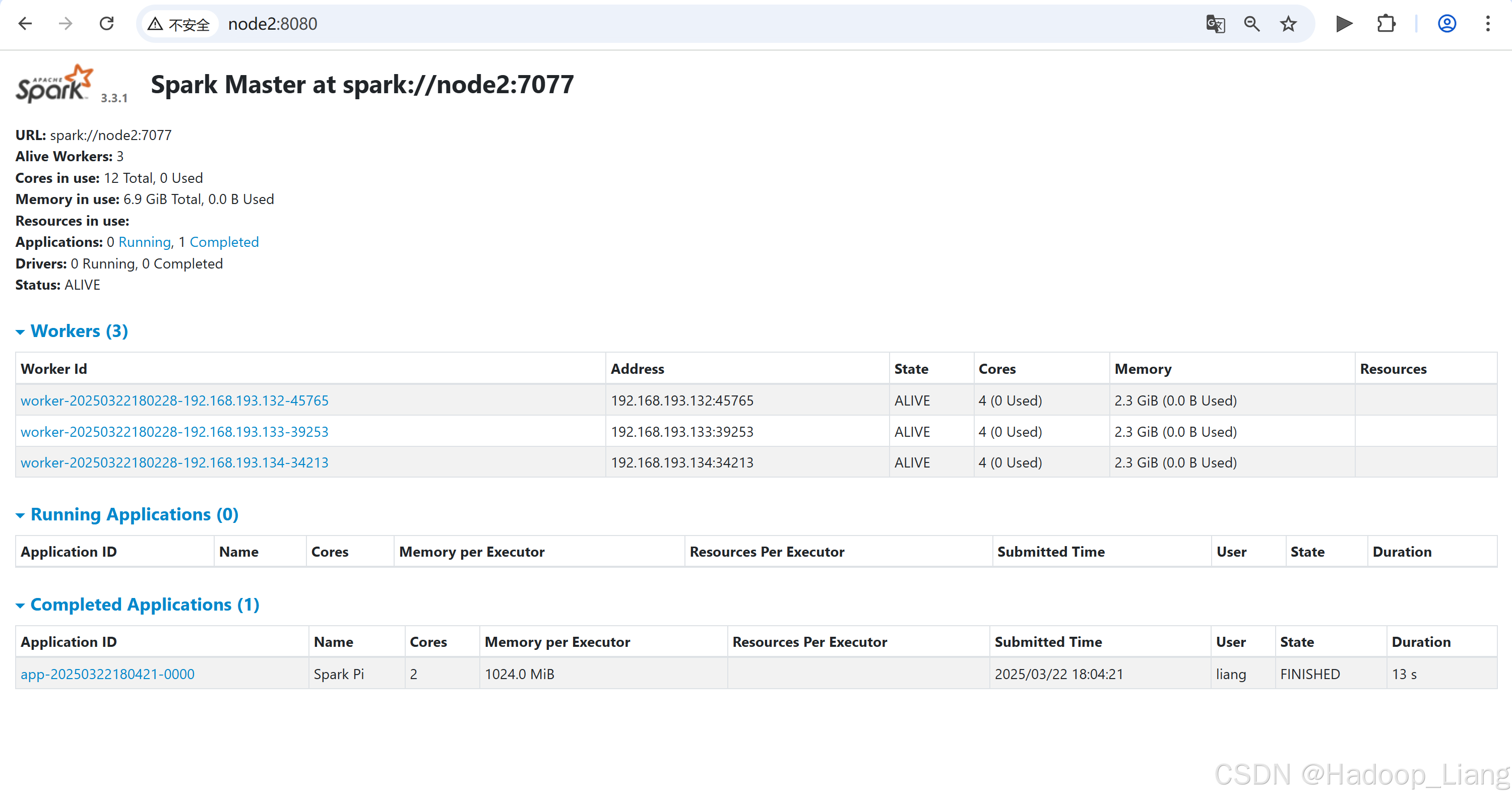Open the Chrome three-dot menu
1512x800 pixels.
1488,24
